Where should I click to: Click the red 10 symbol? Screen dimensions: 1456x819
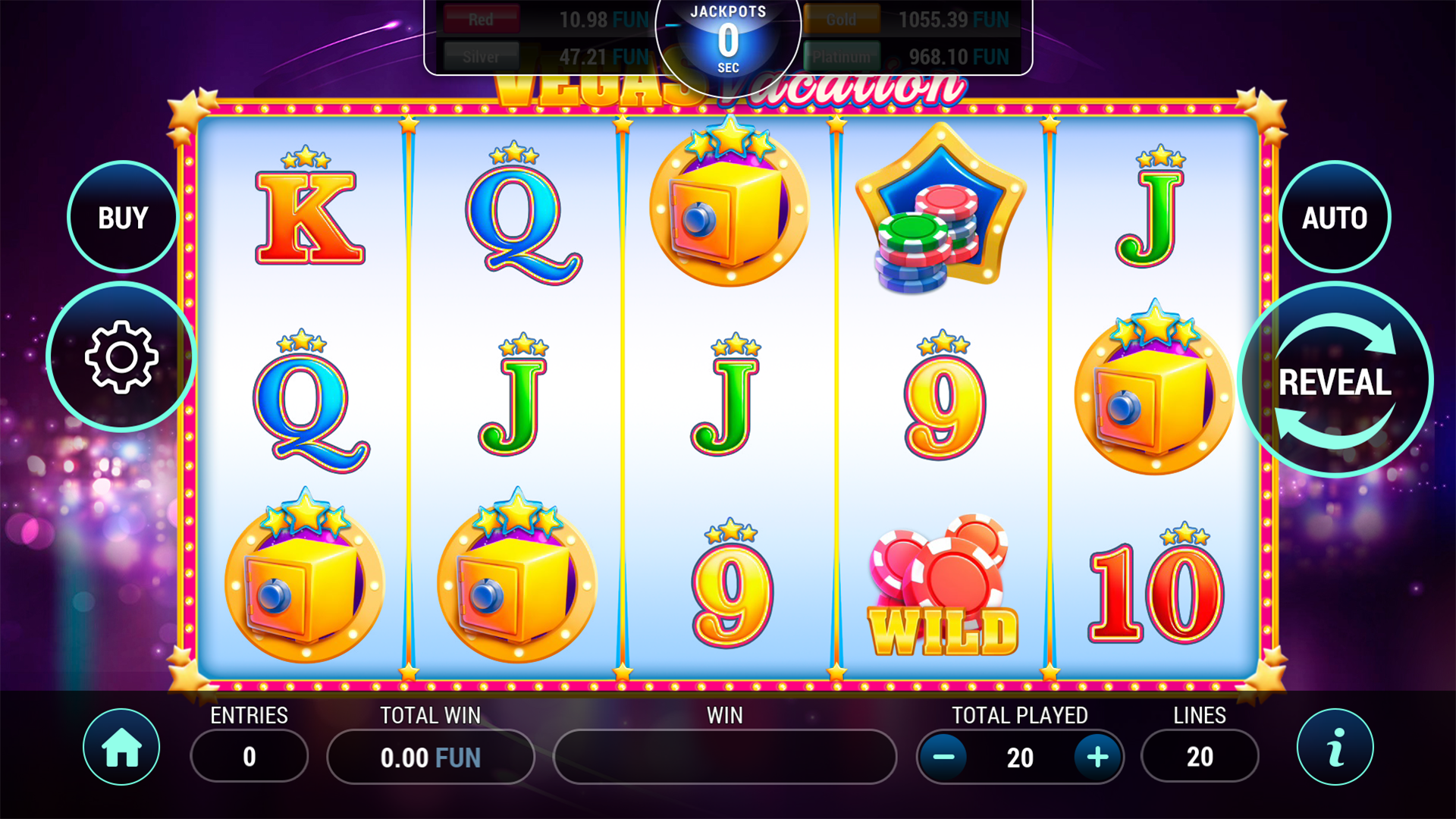(1155, 584)
